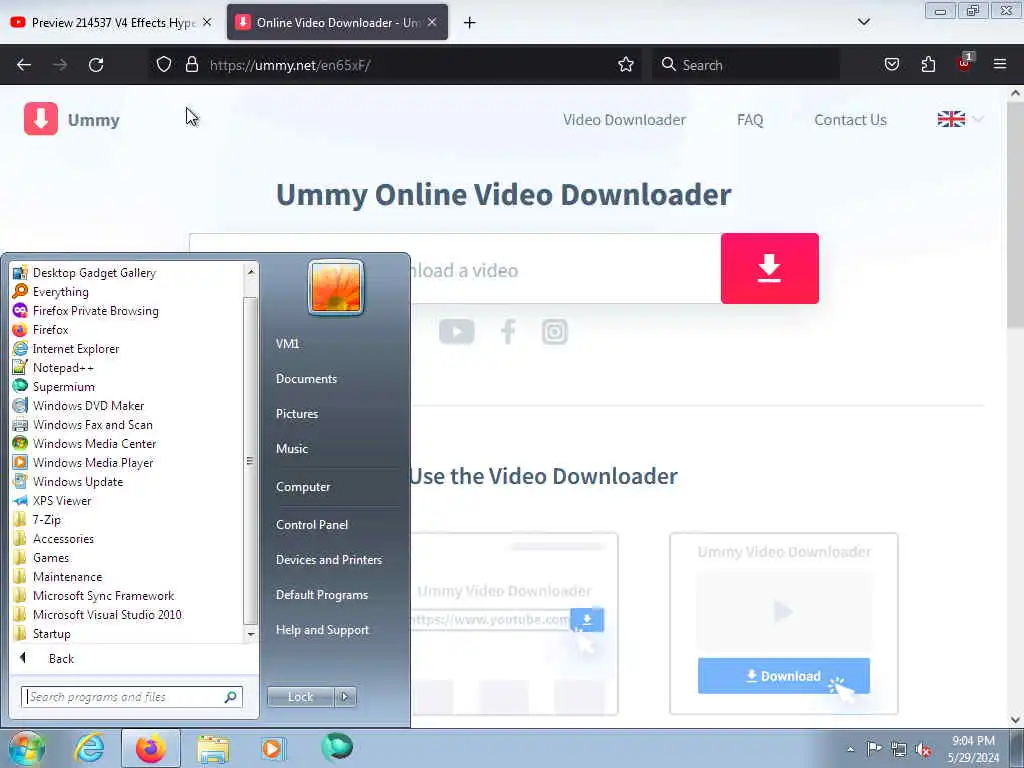This screenshot has width=1024, height=768.
Task: Click the Instagram icon below search box
Action: tap(554, 332)
